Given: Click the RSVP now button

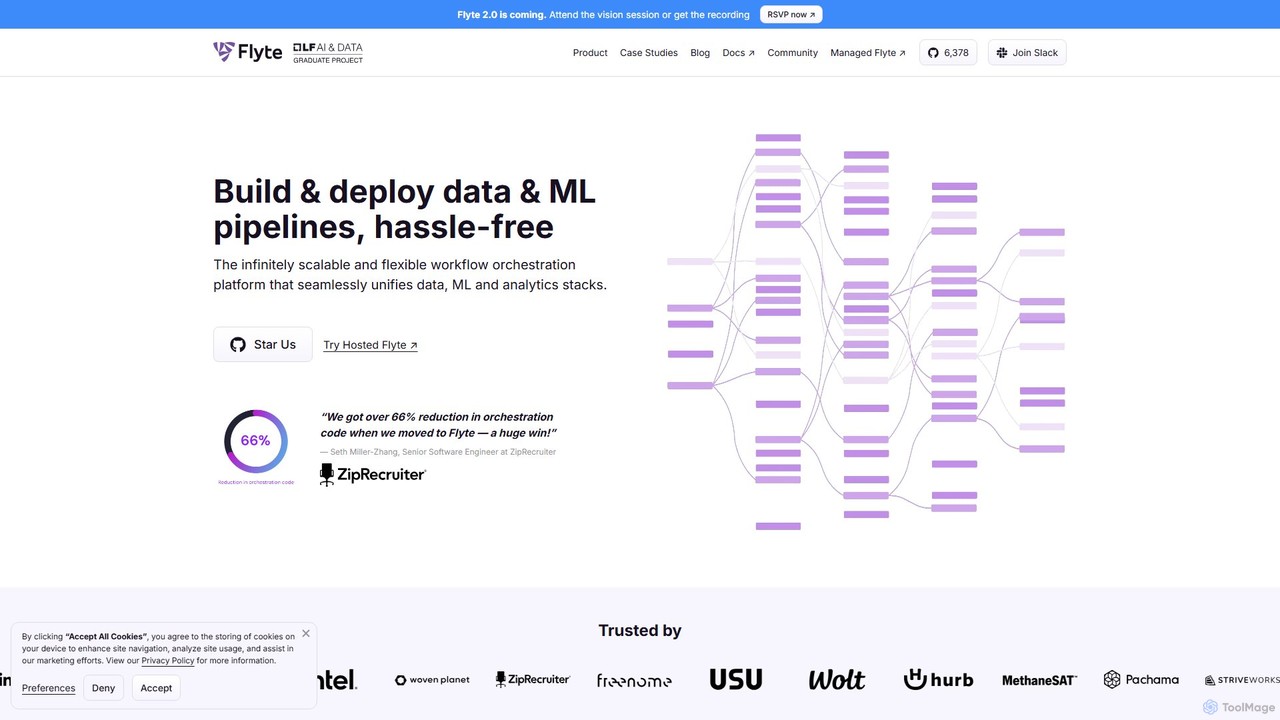Looking at the screenshot, I should coord(791,15).
